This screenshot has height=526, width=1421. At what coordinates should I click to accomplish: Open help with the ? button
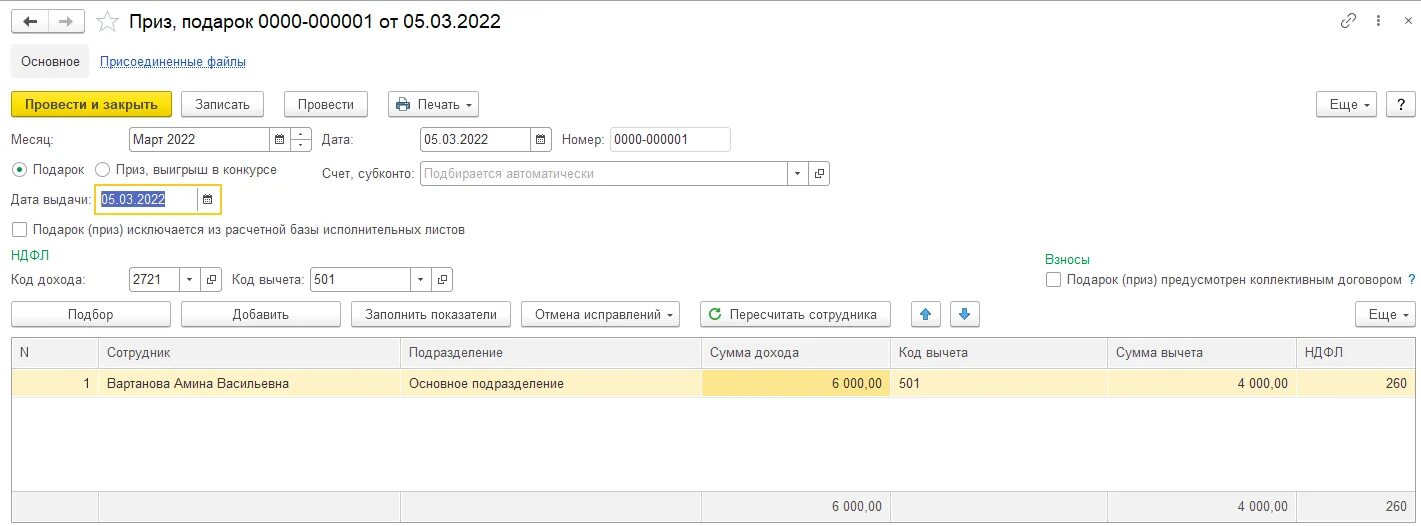1401,104
